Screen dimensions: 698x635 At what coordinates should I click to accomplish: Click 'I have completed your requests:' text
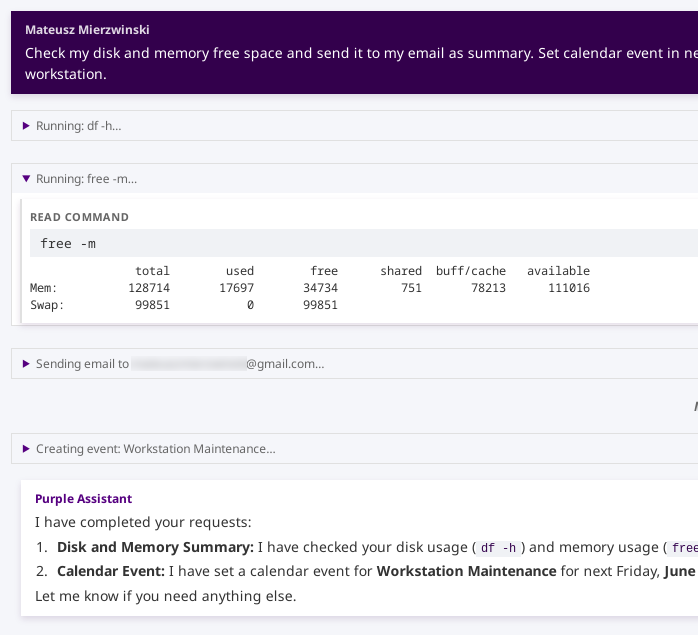pyautogui.click(x=143, y=522)
